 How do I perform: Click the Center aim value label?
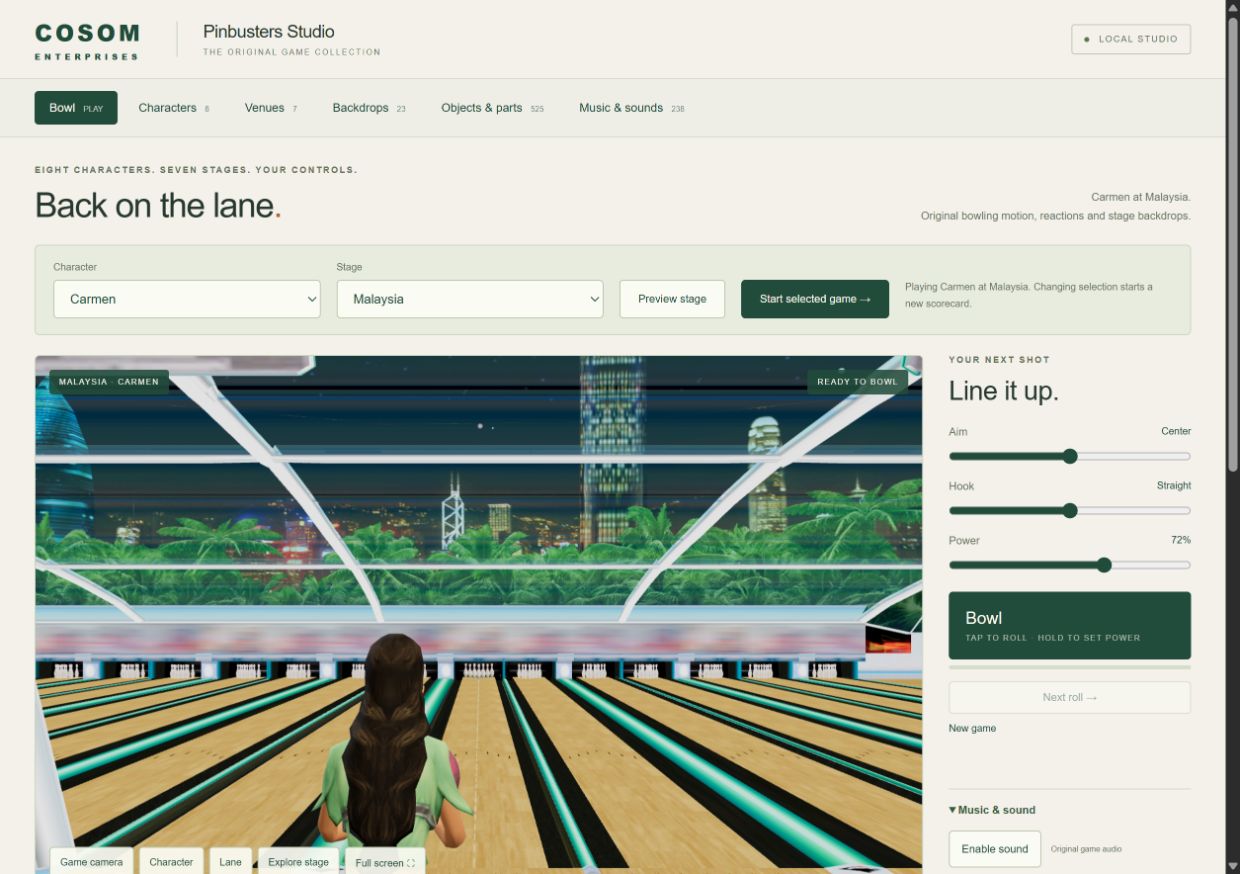click(1176, 431)
